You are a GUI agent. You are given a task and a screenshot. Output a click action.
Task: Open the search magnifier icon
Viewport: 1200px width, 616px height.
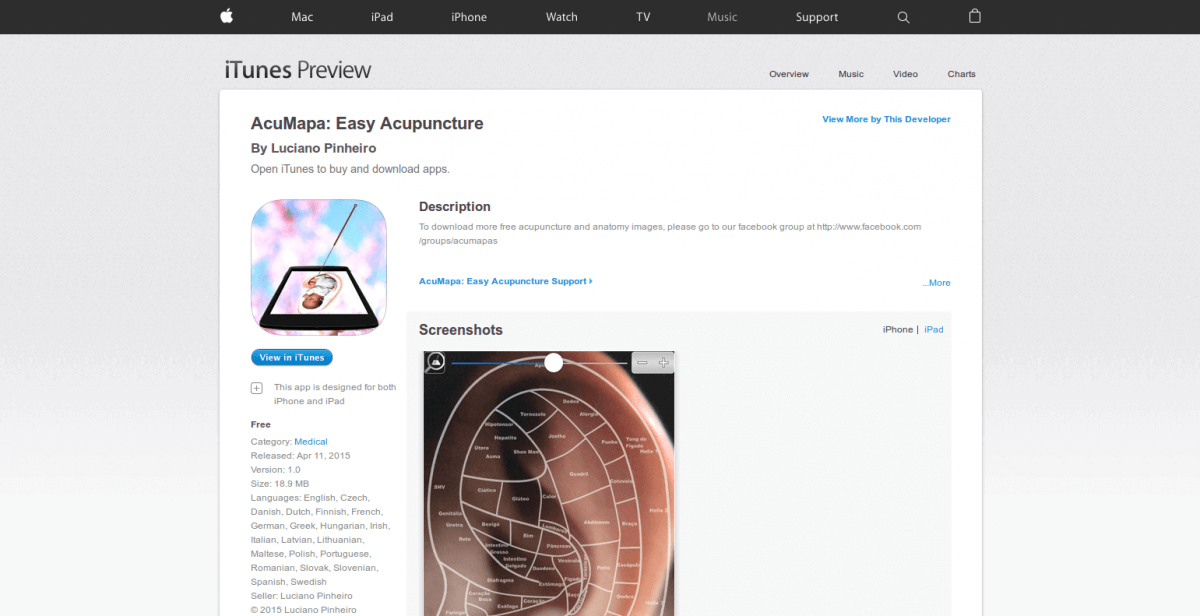903,17
